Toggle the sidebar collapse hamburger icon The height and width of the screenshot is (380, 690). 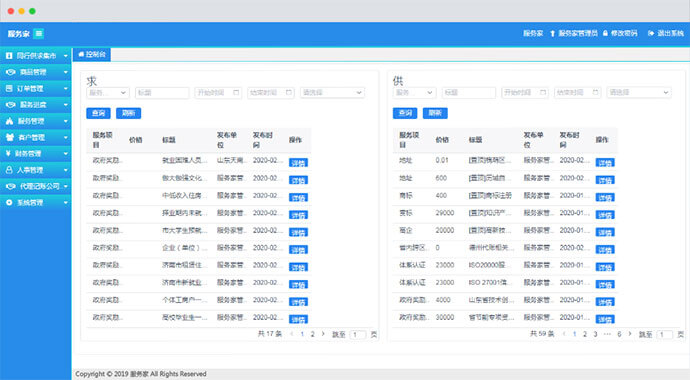point(39,33)
